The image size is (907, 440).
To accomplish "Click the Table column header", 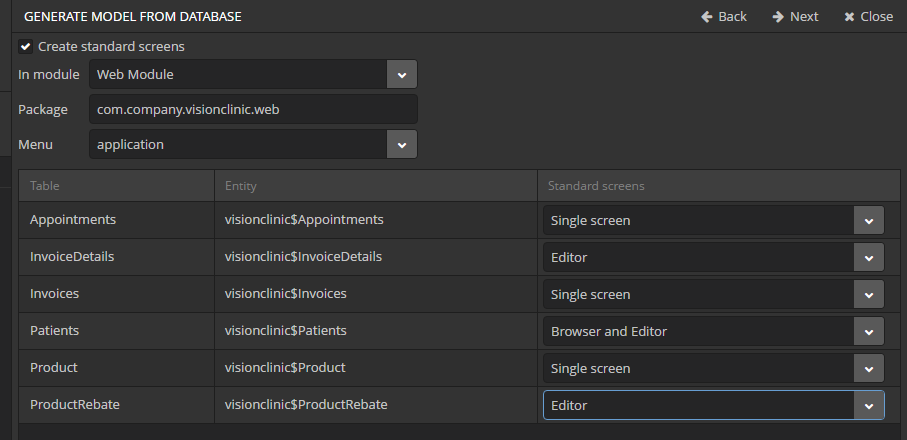I will point(116,186).
